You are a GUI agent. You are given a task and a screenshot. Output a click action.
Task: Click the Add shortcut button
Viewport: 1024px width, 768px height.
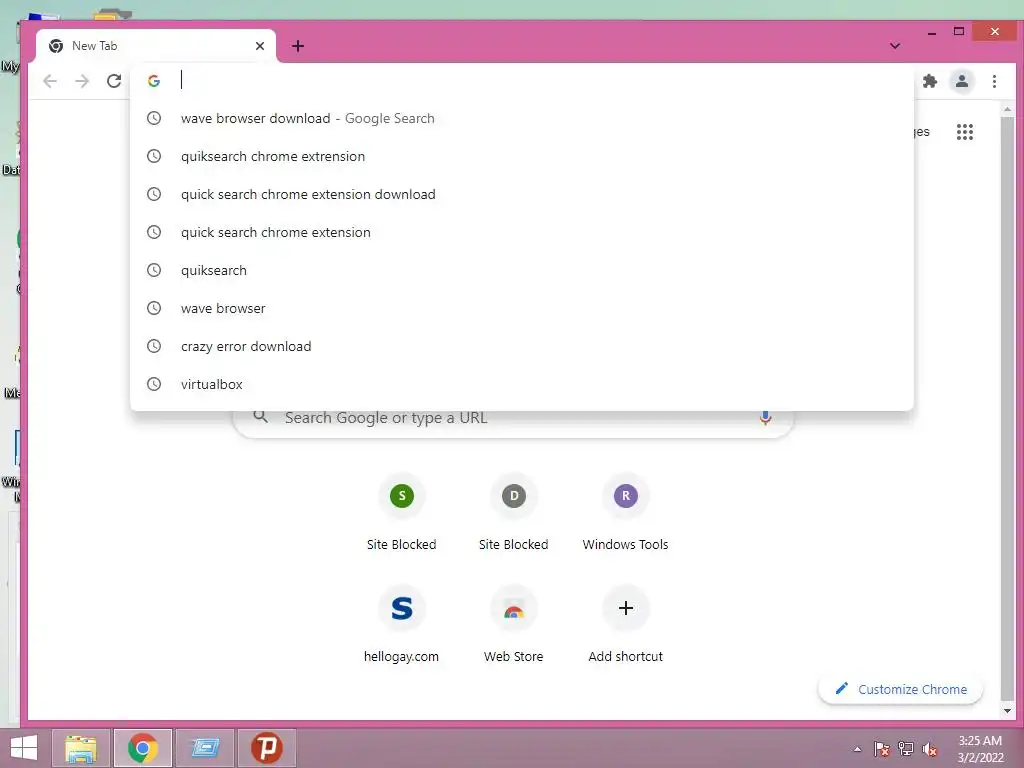click(625, 626)
